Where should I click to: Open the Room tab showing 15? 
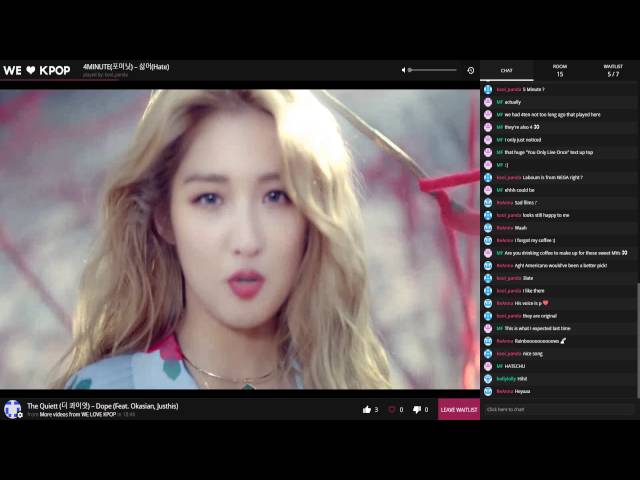click(x=560, y=71)
